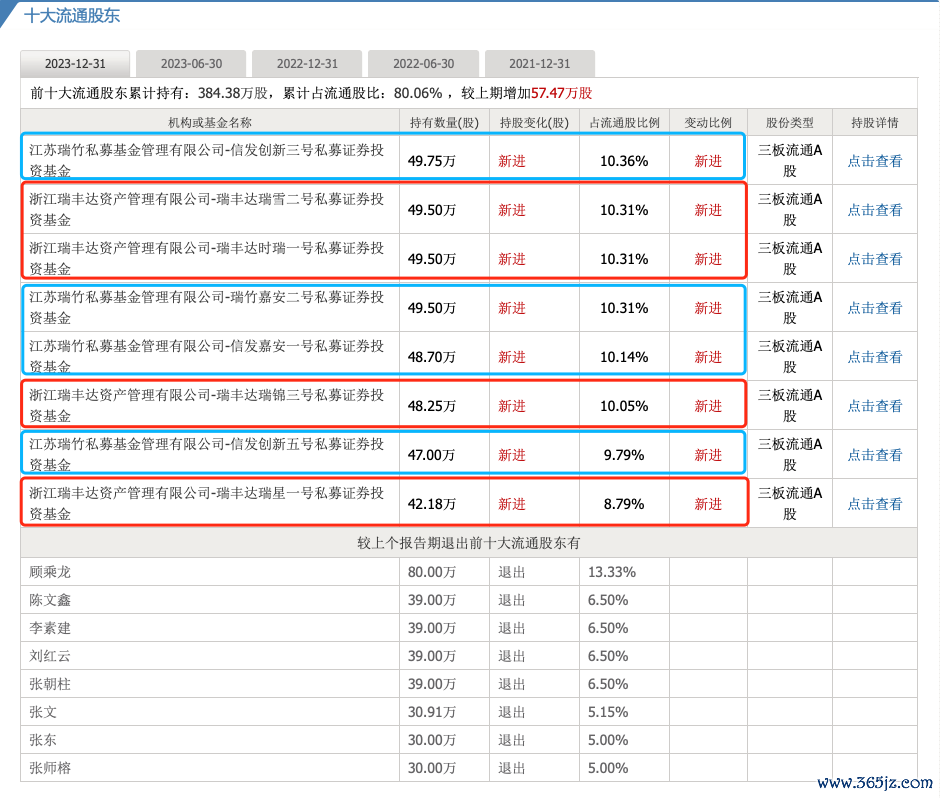Select exited shareholder 陈文鑫
Image resolution: width=940 pixels, height=798 pixels.
pyautogui.click(x=50, y=600)
